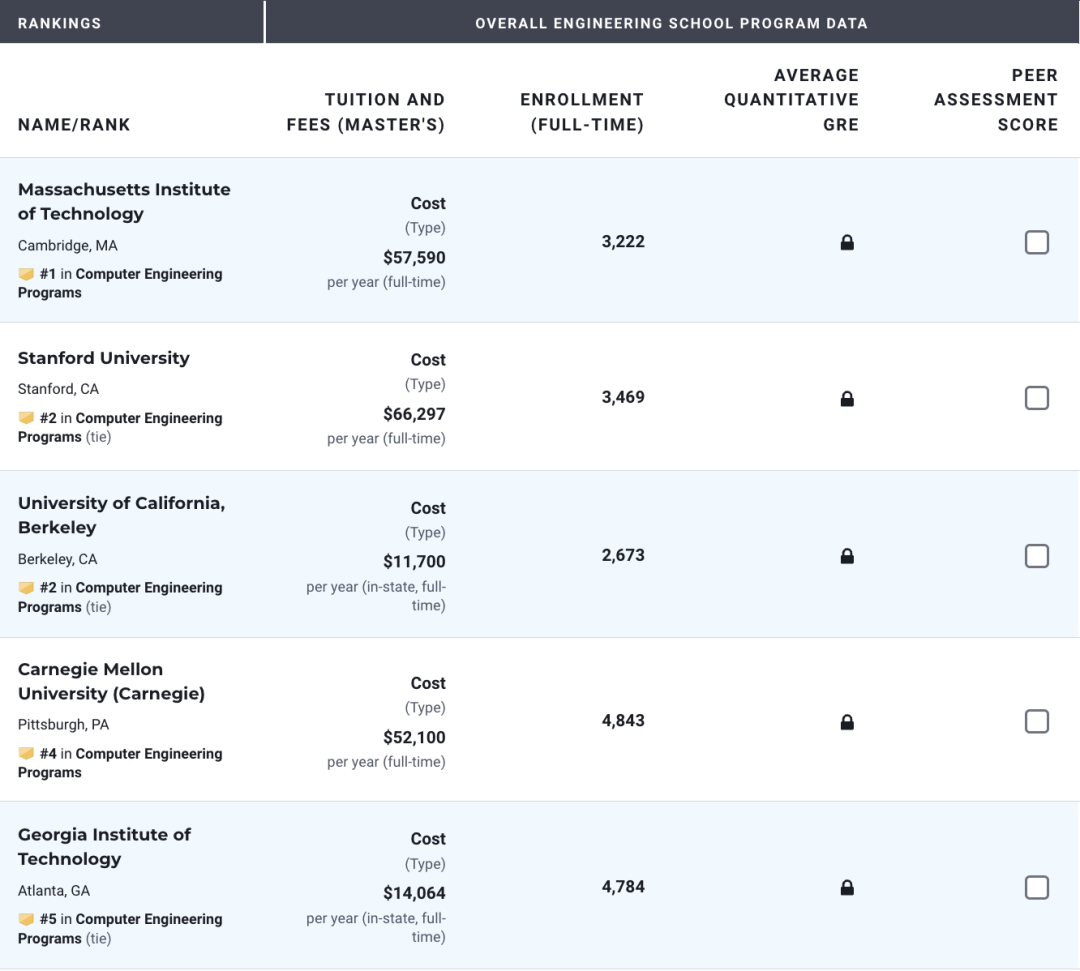The width and height of the screenshot is (1080, 971).
Task: Click Georgia Tech tuition value $14,064
Action: click(x=414, y=893)
